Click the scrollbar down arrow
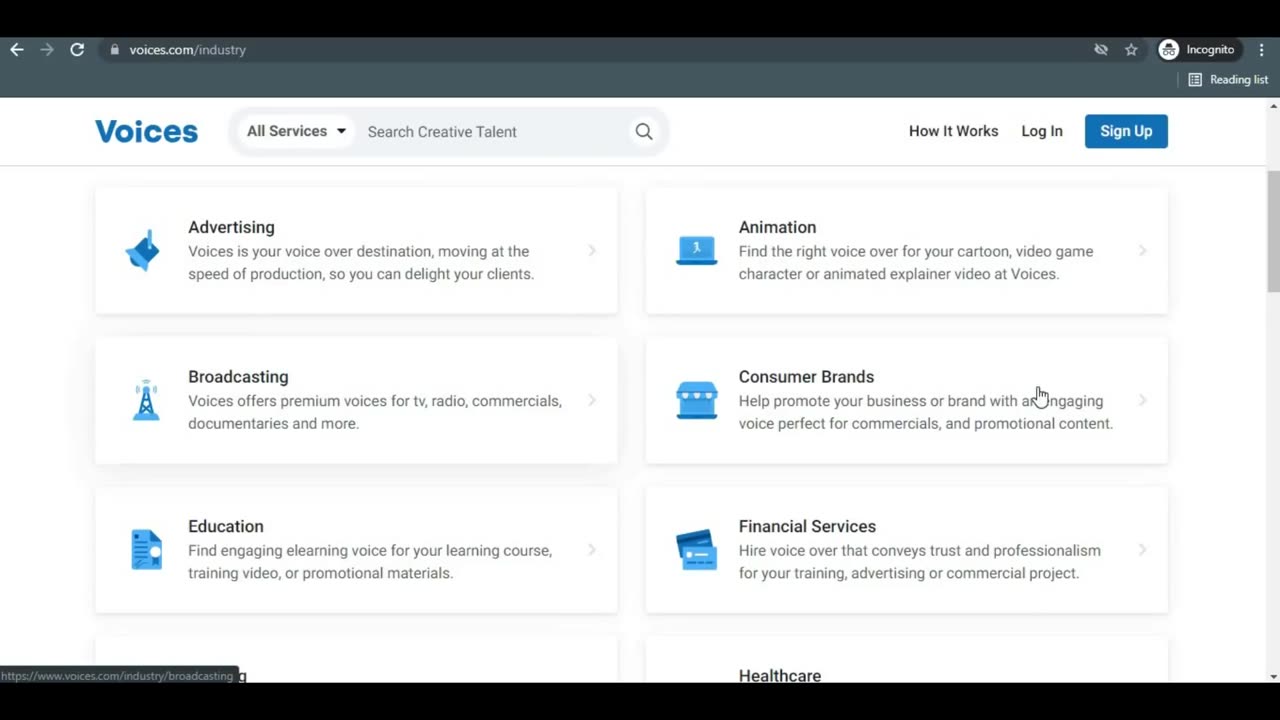The width and height of the screenshot is (1280, 720). click(1273, 676)
